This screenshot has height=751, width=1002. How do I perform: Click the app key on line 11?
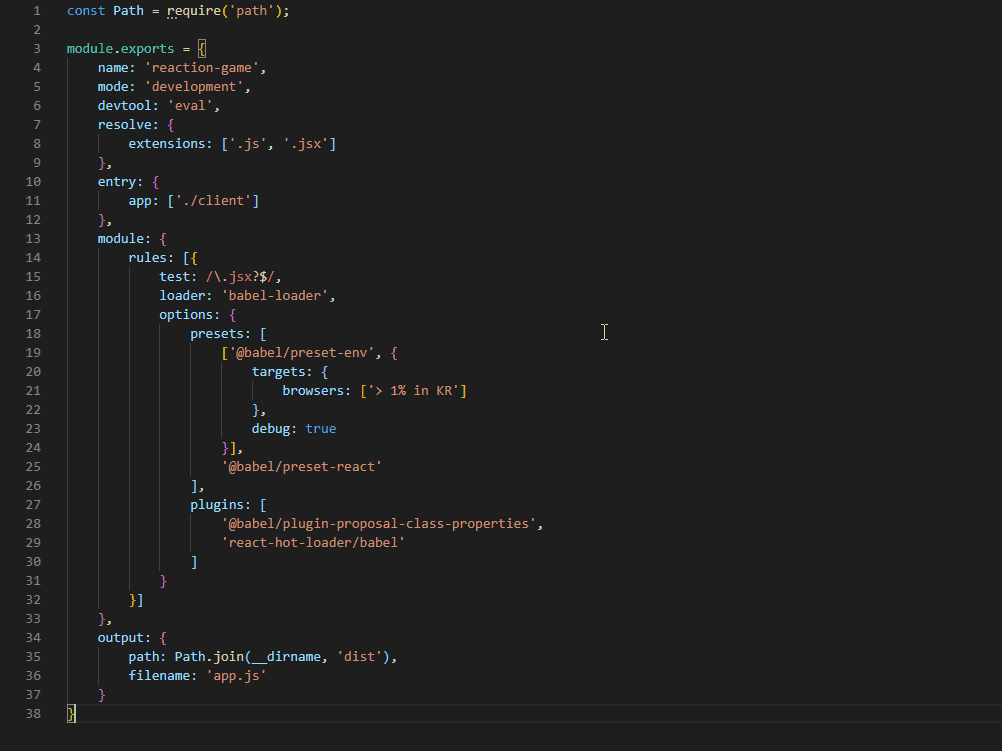click(x=140, y=201)
